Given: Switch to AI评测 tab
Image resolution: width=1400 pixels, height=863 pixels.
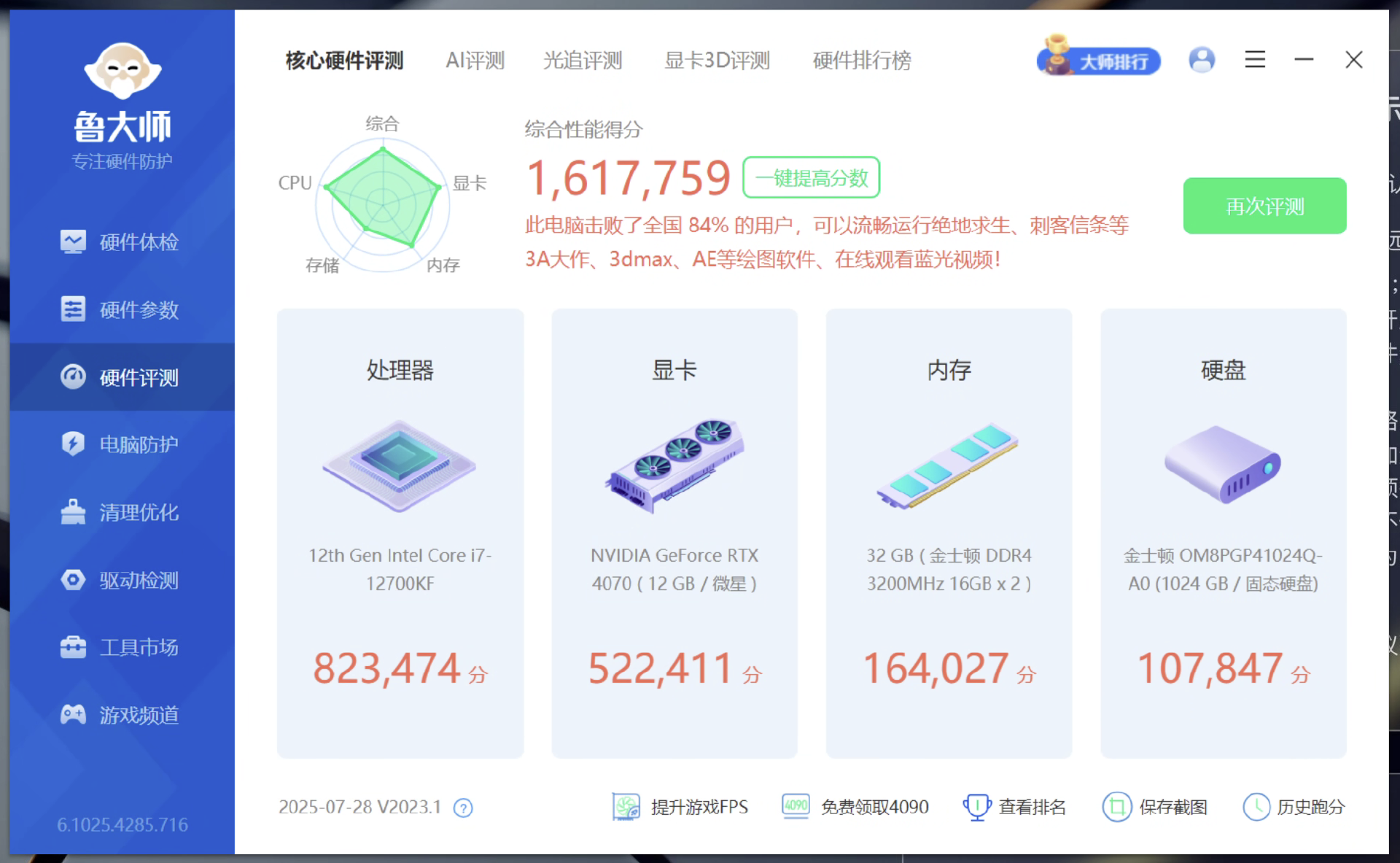Looking at the screenshot, I should click(x=475, y=61).
